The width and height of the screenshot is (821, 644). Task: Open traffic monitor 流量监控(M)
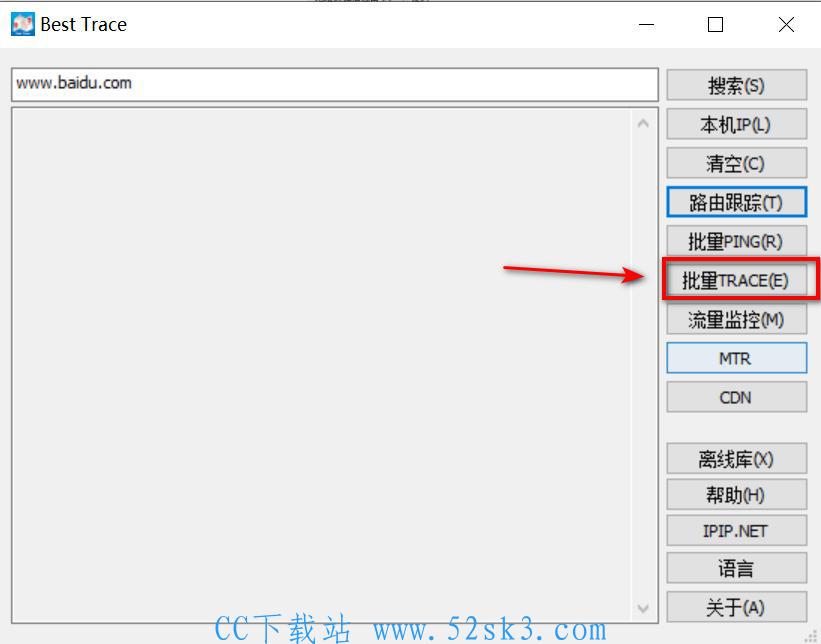point(736,319)
